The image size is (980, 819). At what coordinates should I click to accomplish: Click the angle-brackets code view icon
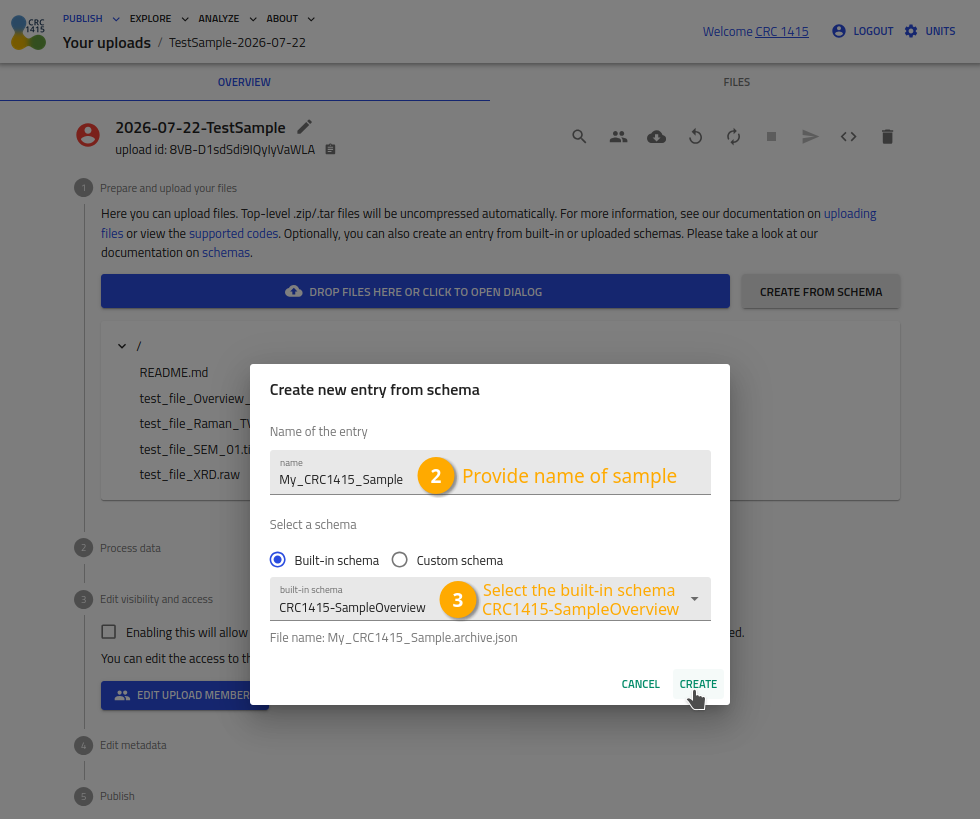coord(848,136)
